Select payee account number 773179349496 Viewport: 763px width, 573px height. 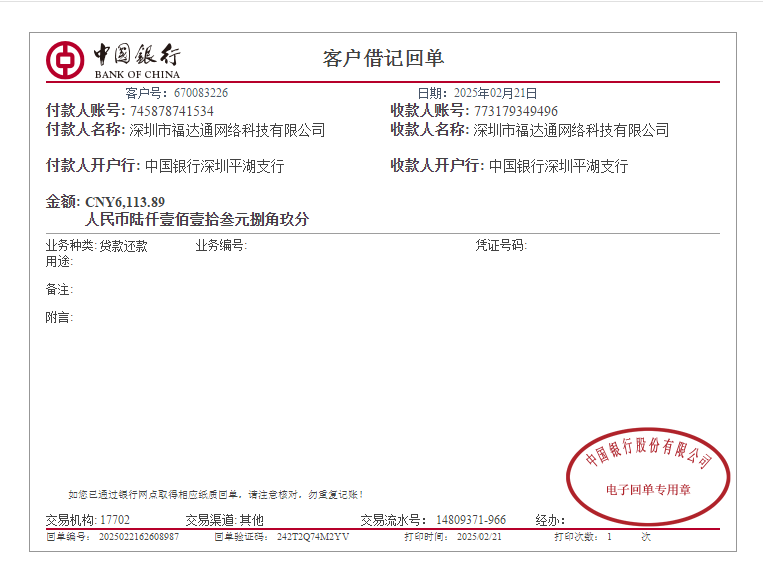tap(516, 111)
